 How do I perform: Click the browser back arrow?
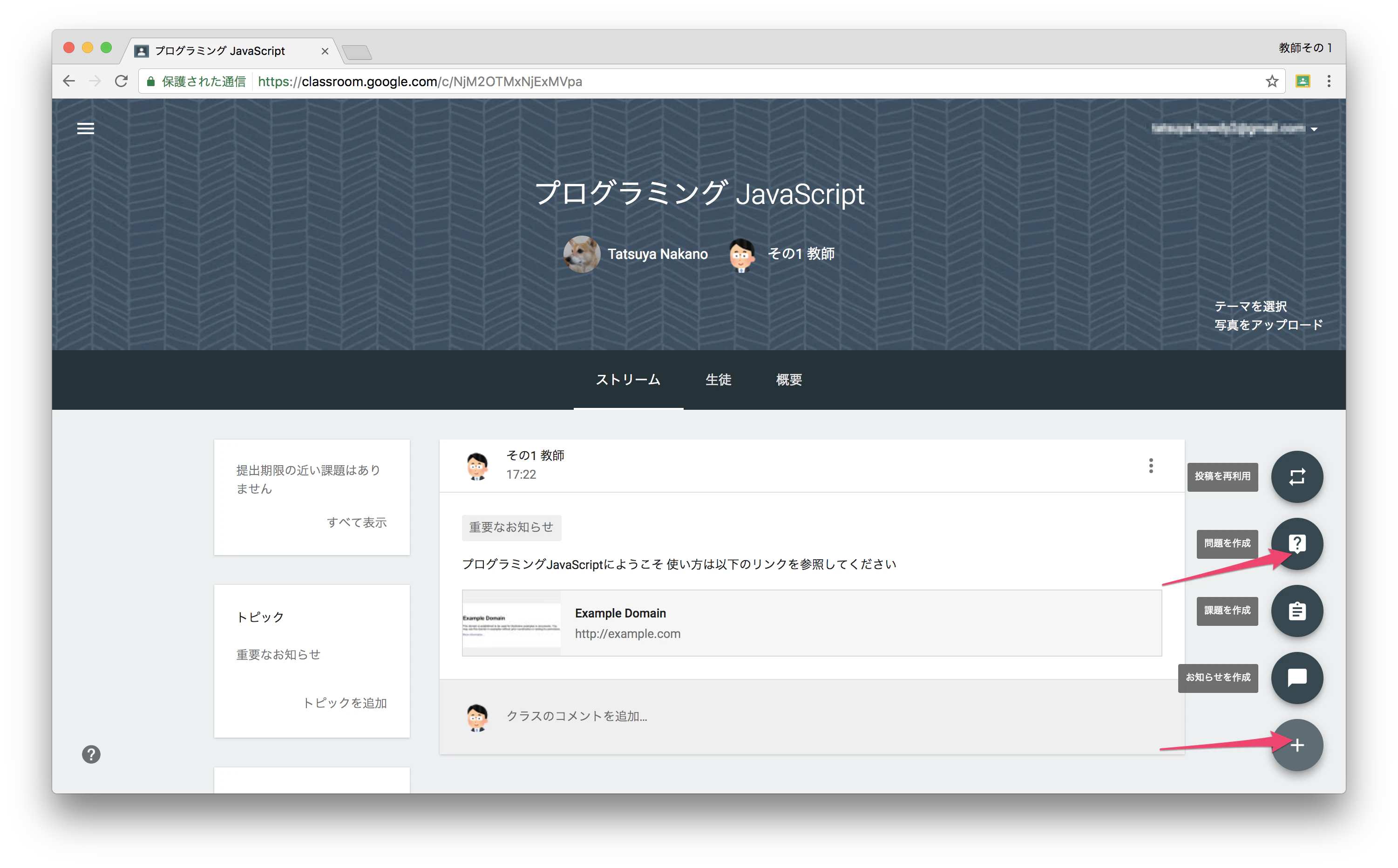(x=69, y=81)
